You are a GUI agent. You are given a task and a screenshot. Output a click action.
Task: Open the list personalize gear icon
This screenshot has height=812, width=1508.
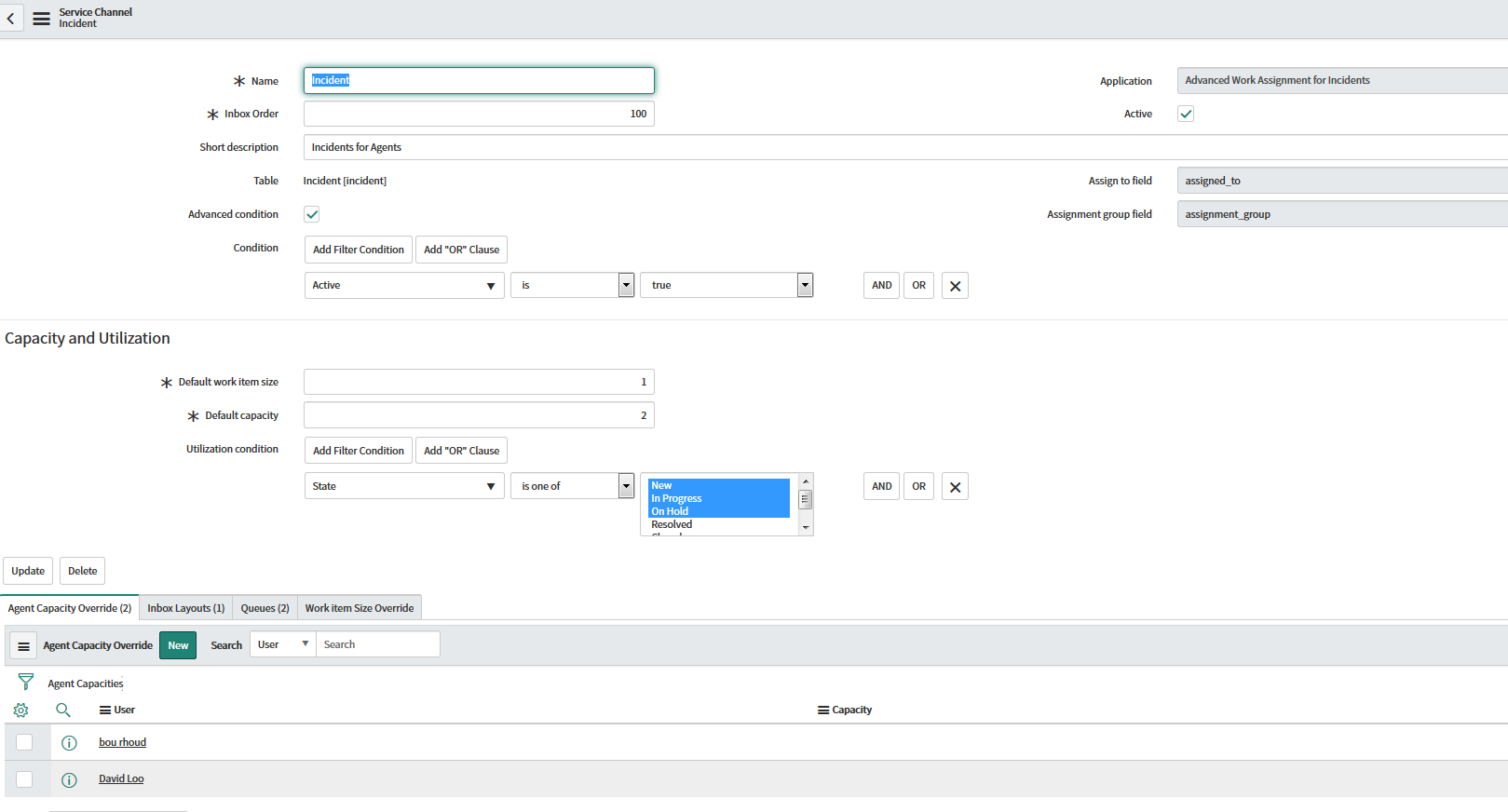pos(20,710)
